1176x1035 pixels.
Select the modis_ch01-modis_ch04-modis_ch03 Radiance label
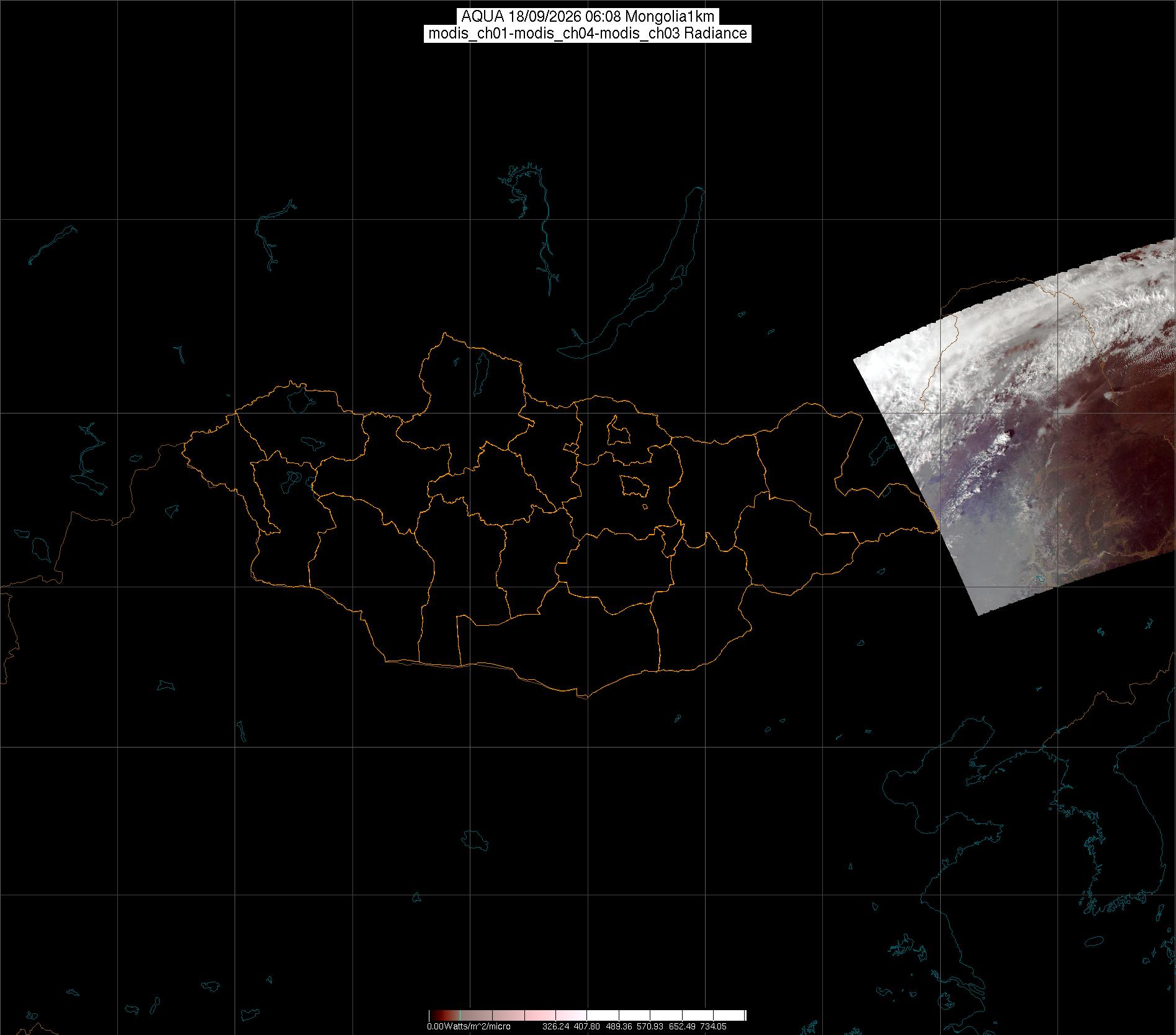(588, 34)
